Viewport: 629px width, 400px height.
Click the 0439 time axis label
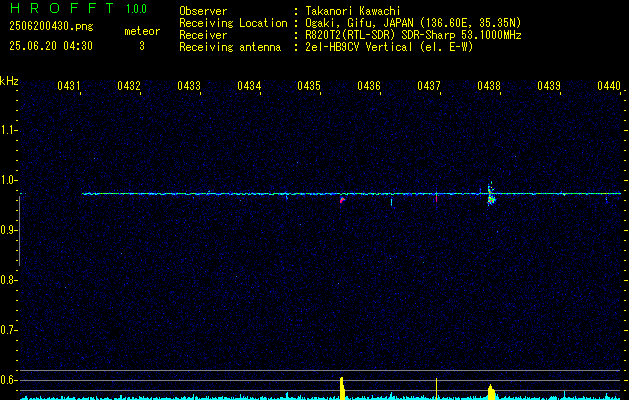coord(548,85)
